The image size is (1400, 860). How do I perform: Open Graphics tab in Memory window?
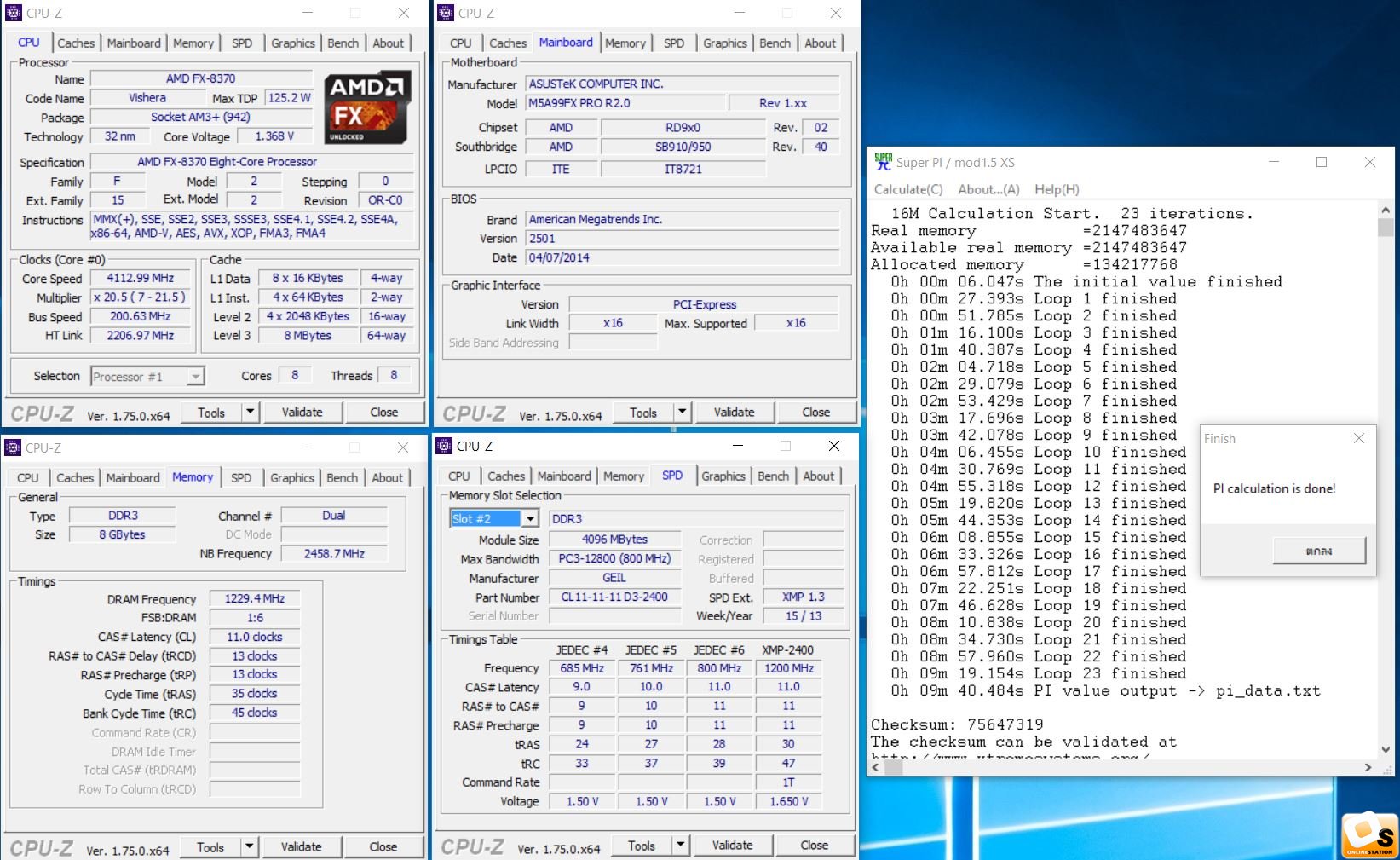point(292,477)
